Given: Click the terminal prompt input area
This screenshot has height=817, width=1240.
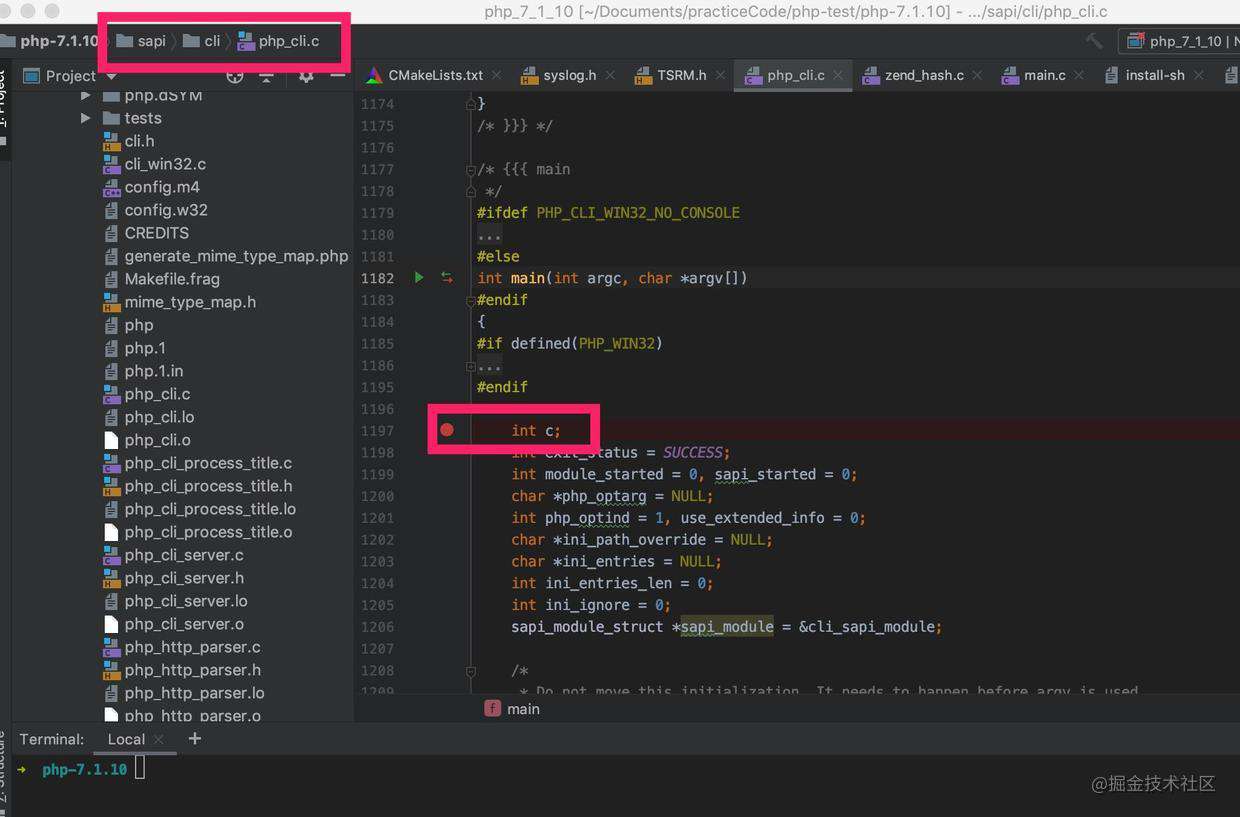Looking at the screenshot, I should (x=141, y=769).
